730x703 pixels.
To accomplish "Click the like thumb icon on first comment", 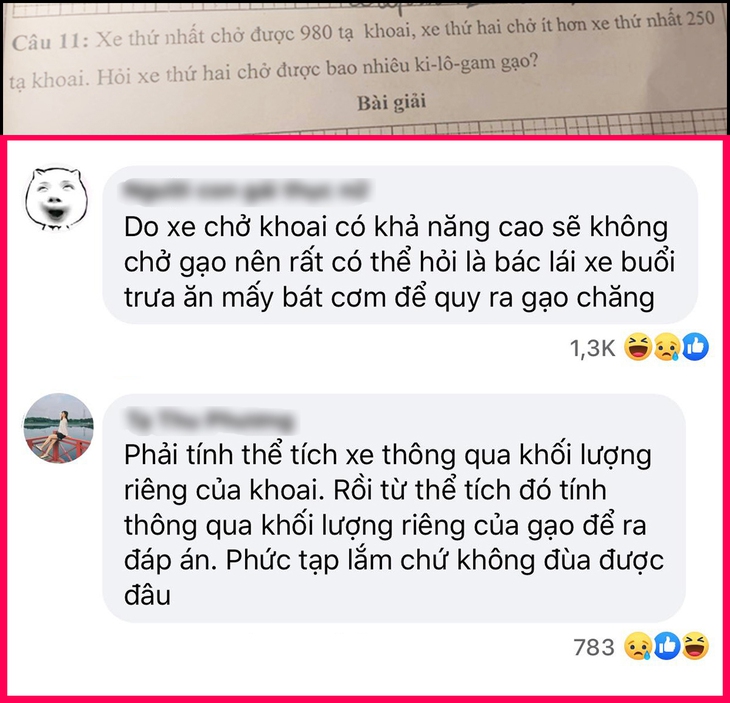I will point(696,347).
